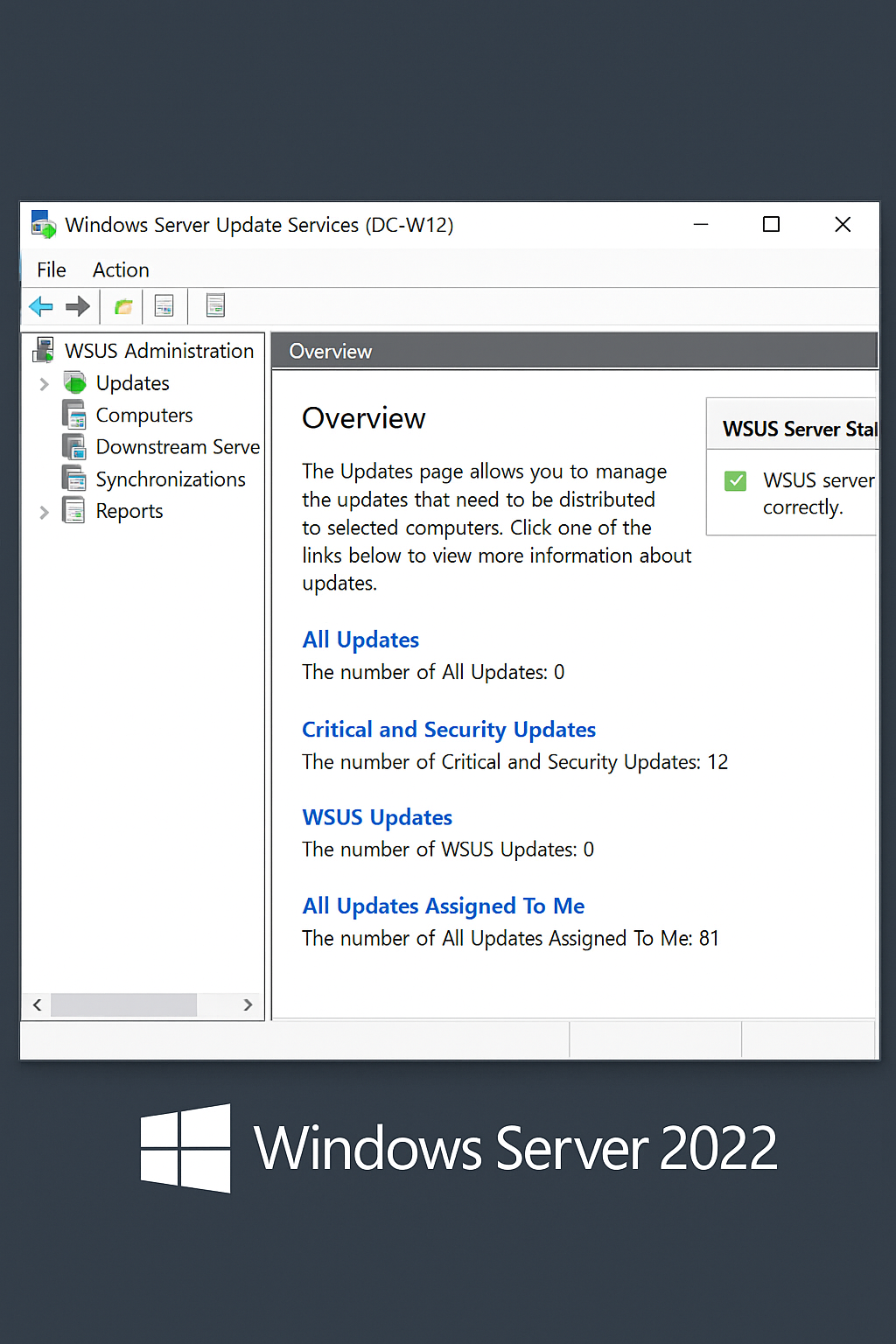Open the Action menu
Image resolution: width=896 pixels, height=1344 pixels.
coord(120,269)
